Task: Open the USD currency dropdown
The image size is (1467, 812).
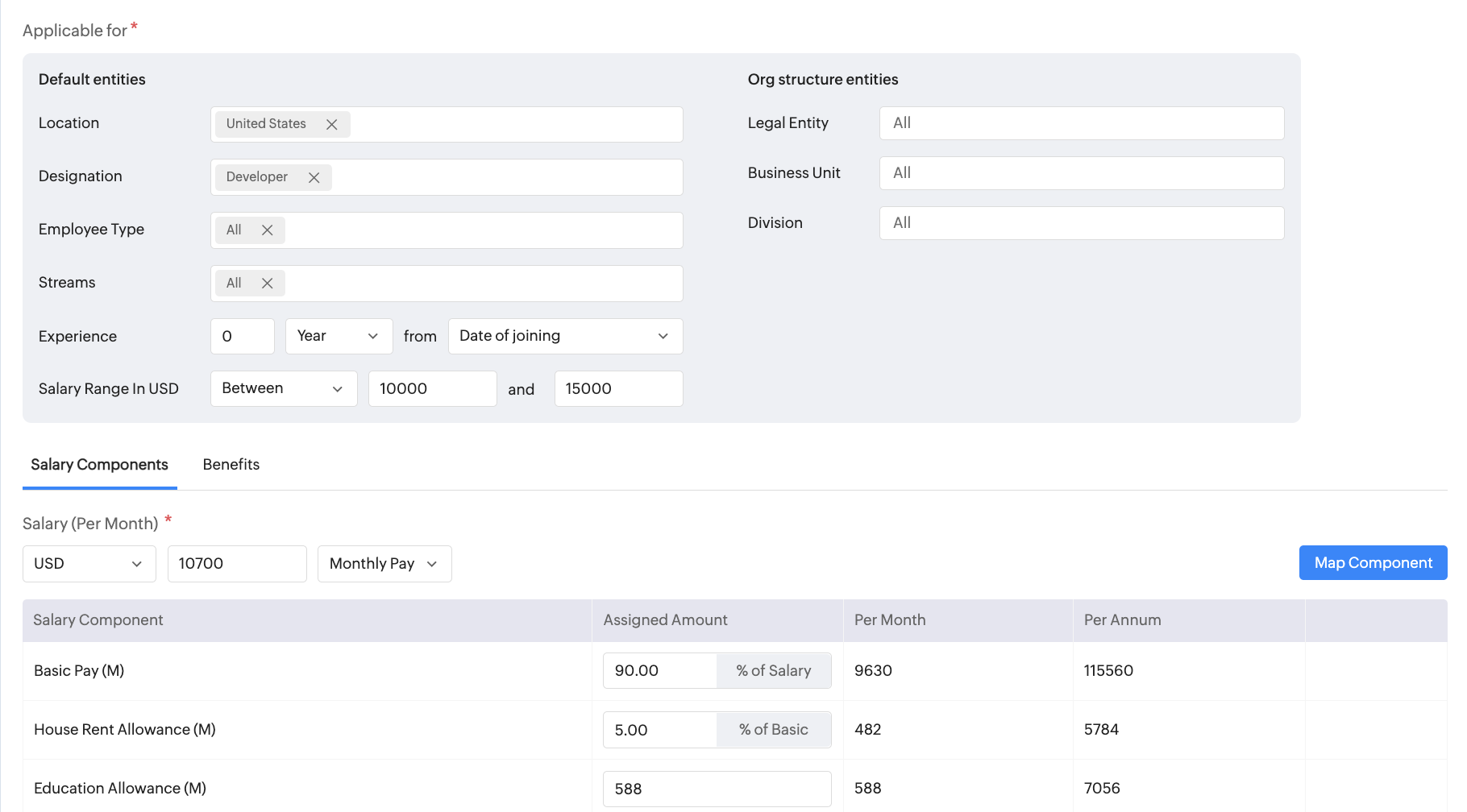Action: [x=89, y=564]
